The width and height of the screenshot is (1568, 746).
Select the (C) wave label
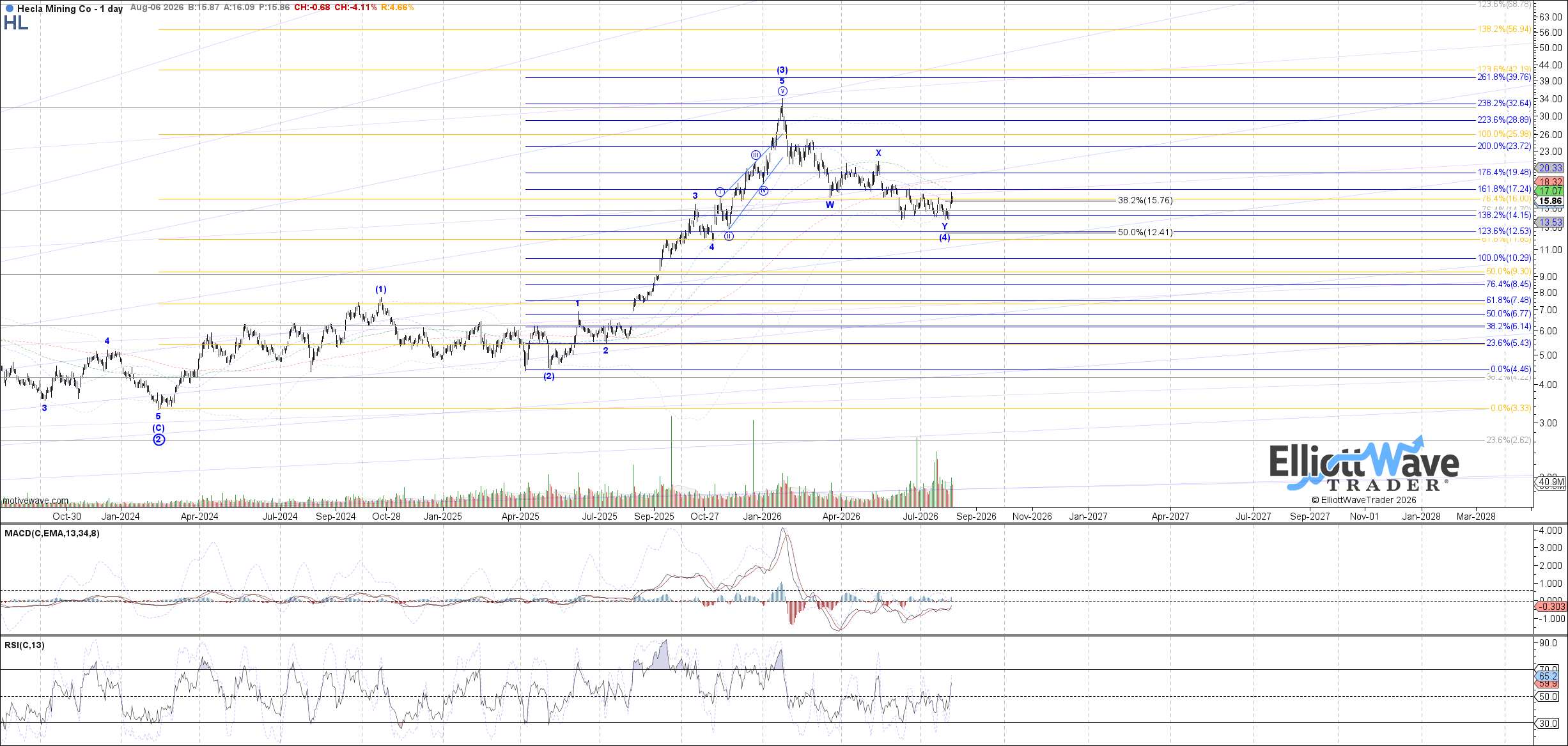point(159,428)
